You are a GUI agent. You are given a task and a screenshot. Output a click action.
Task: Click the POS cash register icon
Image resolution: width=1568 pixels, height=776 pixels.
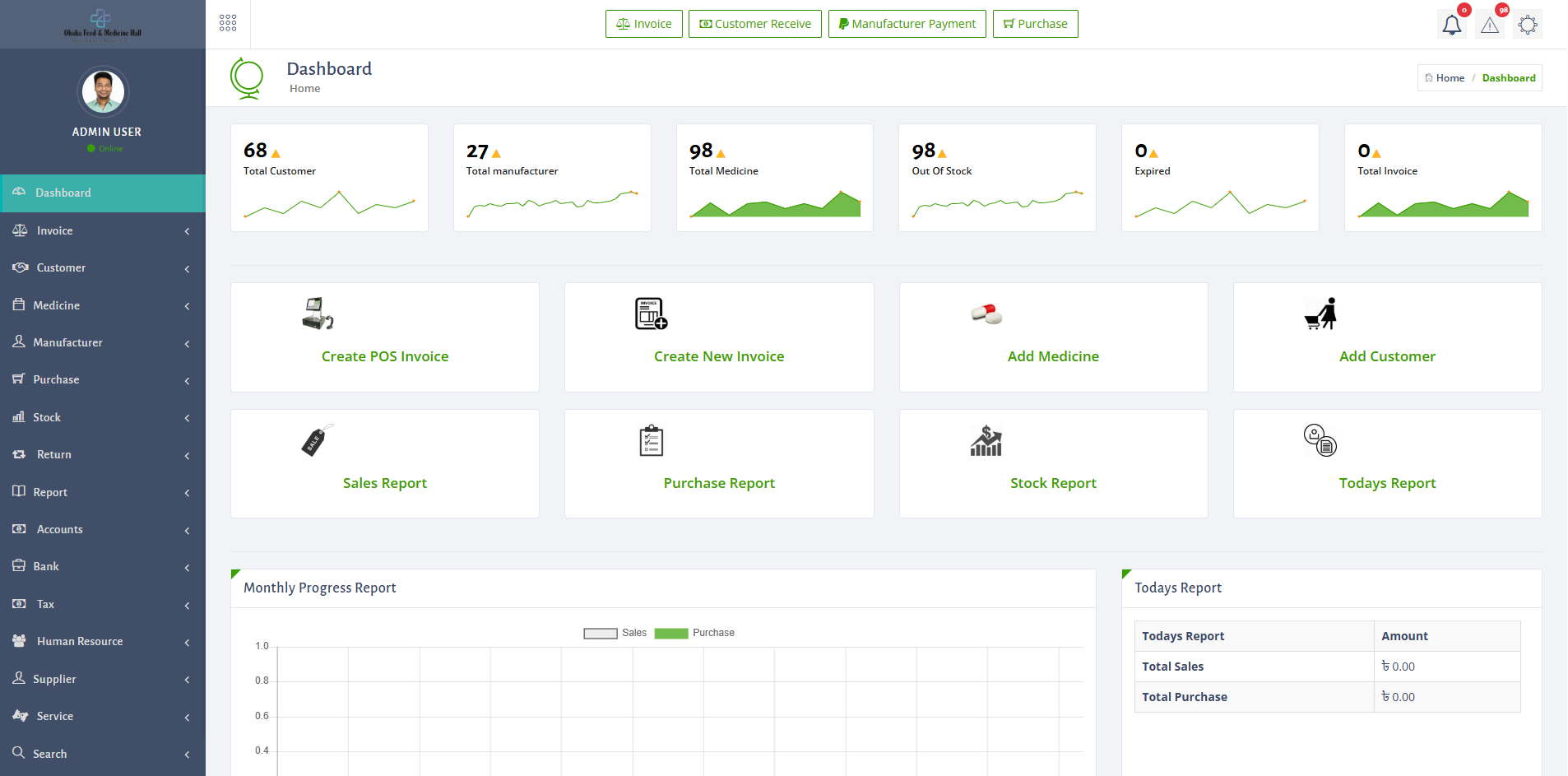pos(318,314)
